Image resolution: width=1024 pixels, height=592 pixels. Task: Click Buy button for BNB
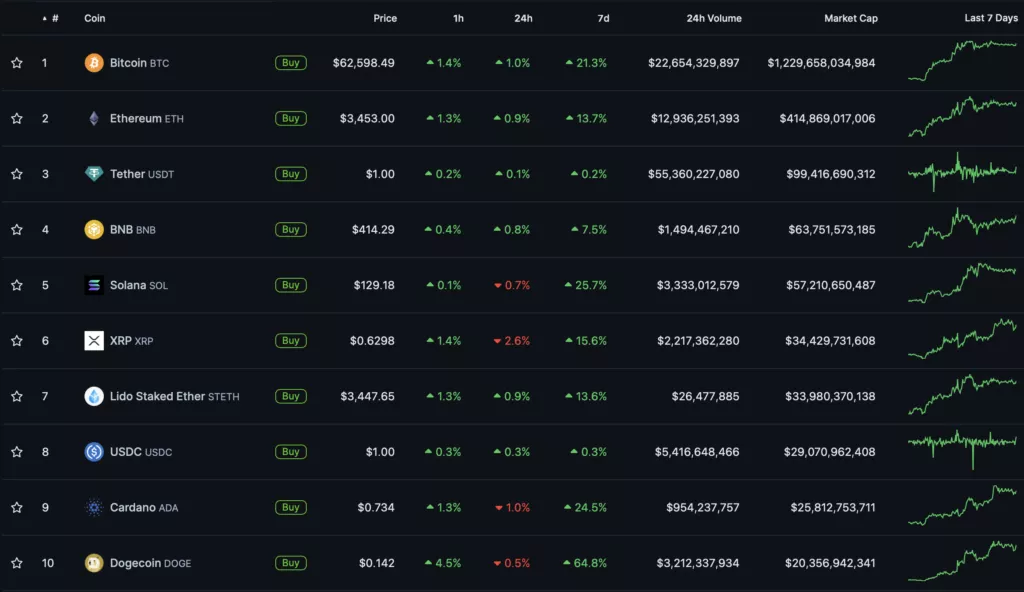291,229
